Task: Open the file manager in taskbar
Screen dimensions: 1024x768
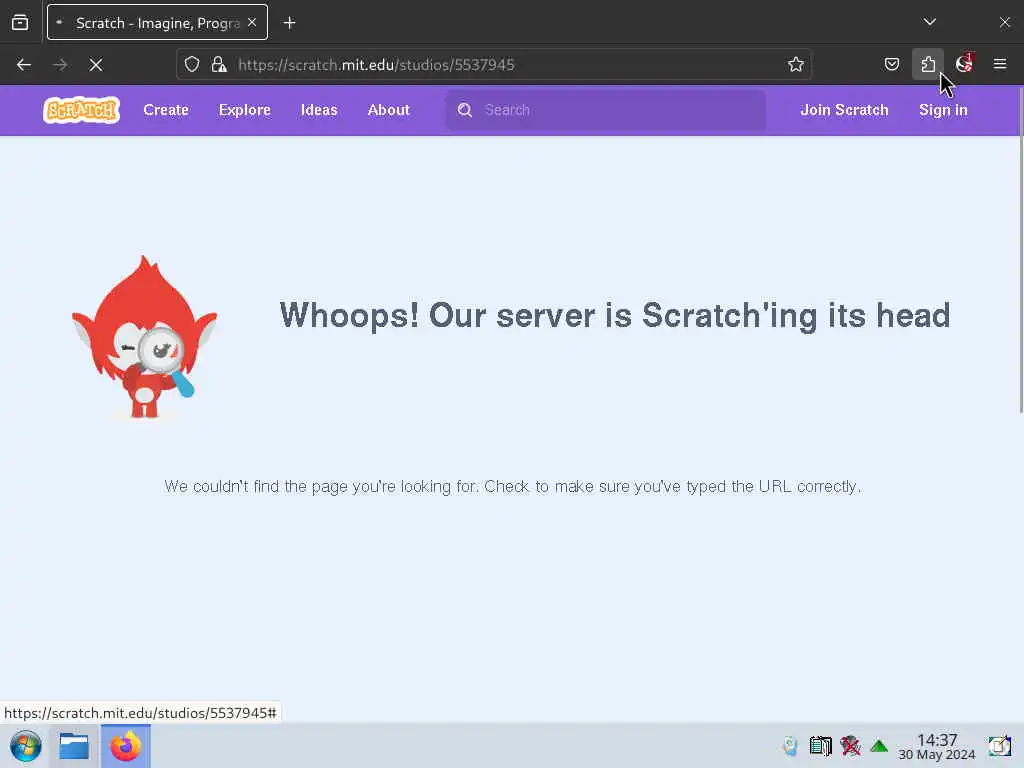Action: [74, 746]
